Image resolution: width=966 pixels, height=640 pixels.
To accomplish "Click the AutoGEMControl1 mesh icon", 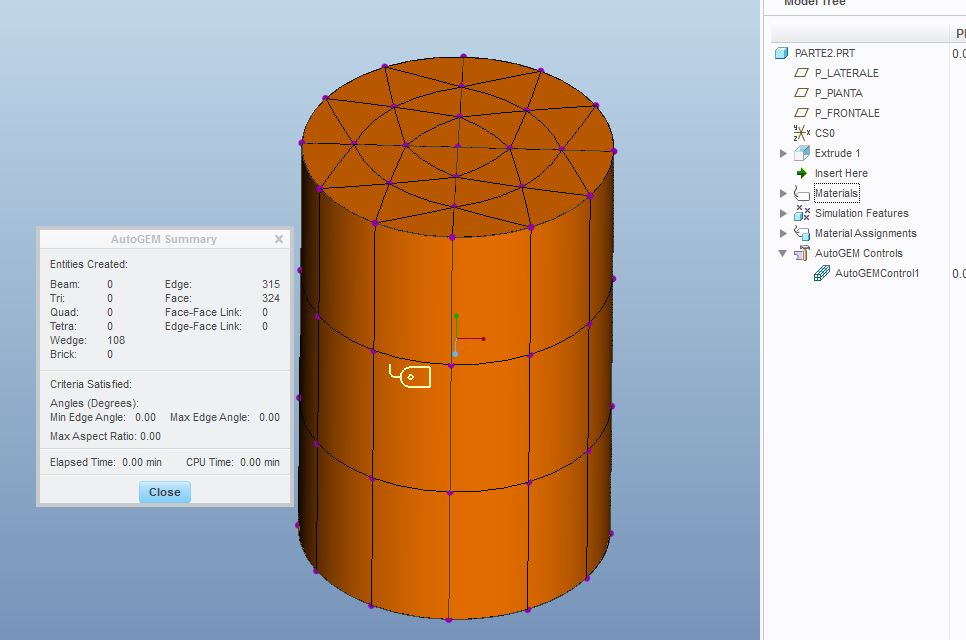I will coord(822,273).
